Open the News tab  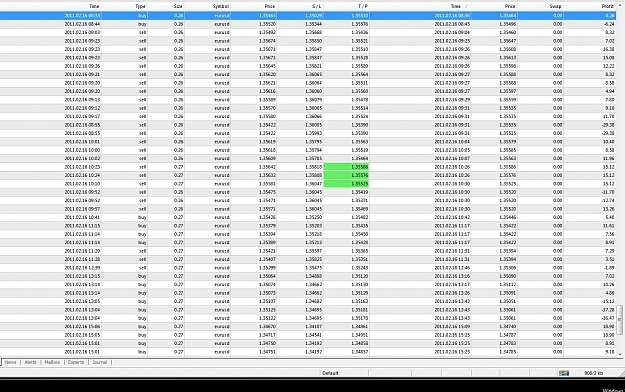[x=10, y=362]
